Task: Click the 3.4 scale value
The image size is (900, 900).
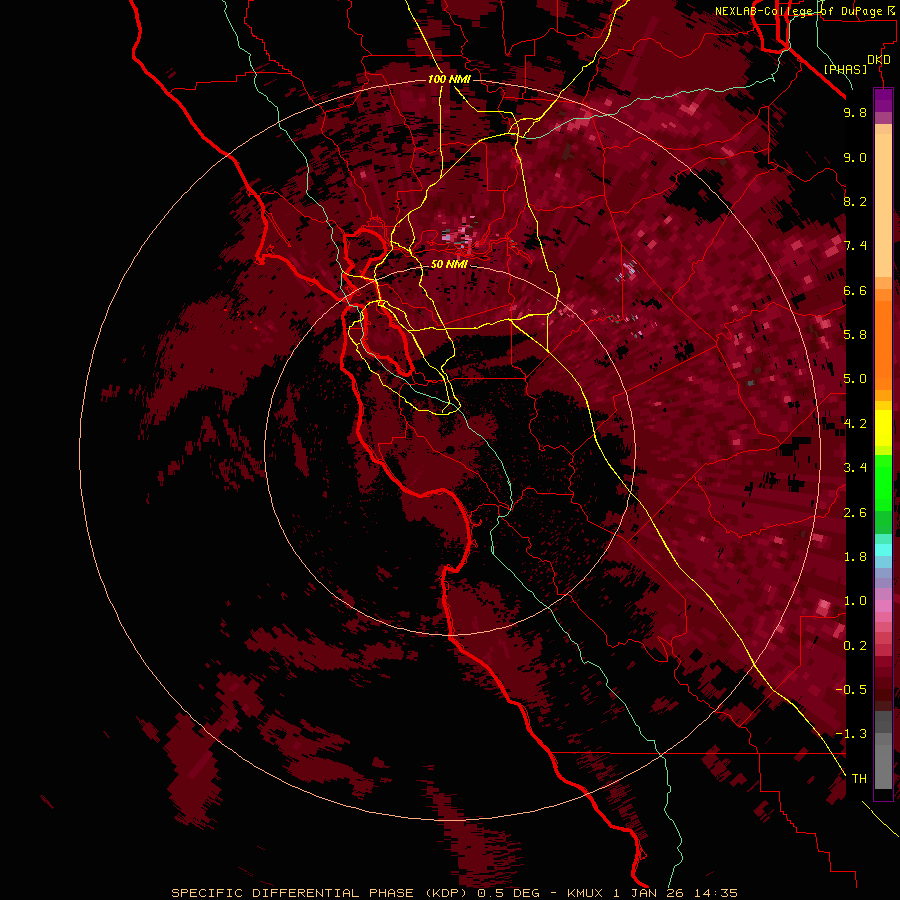Action: click(855, 468)
